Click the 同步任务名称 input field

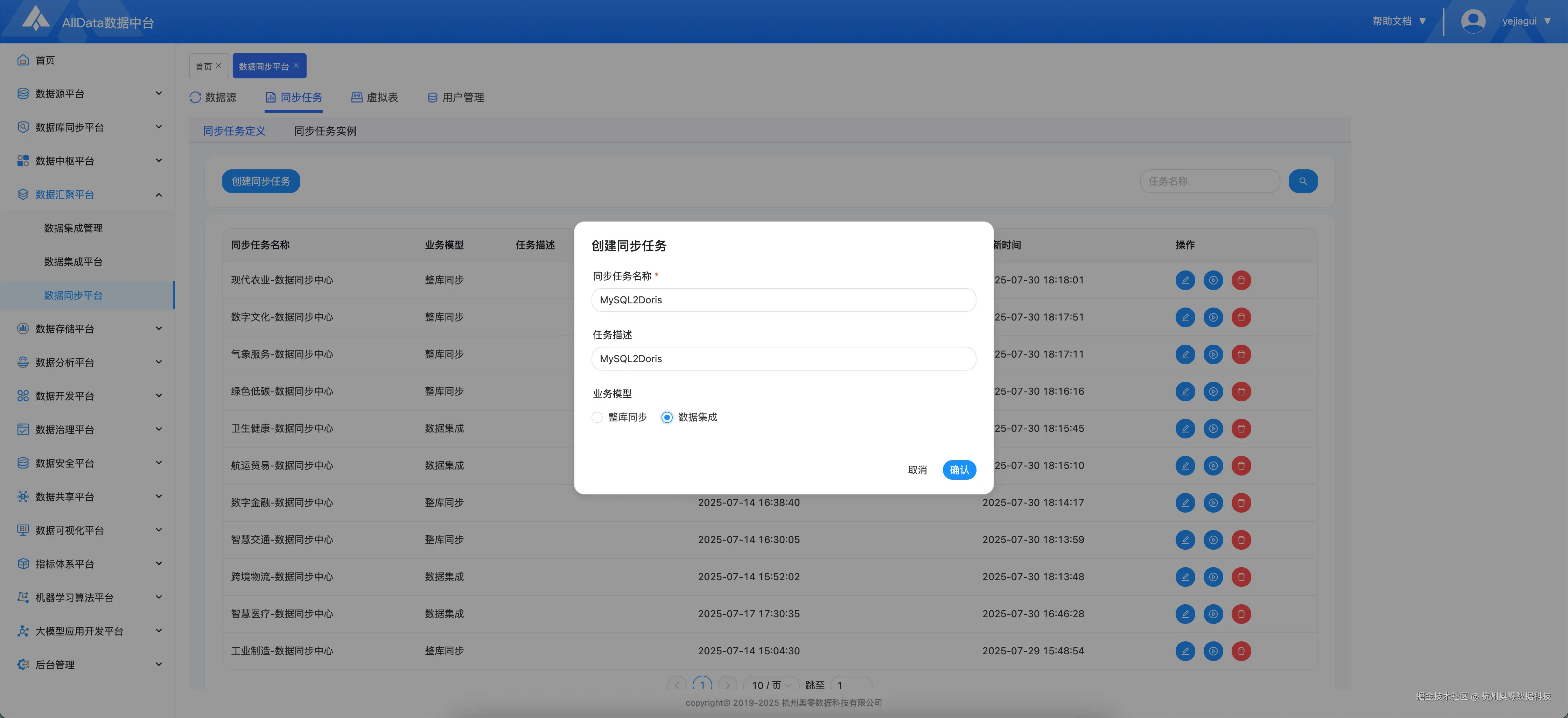pyautogui.click(x=783, y=300)
